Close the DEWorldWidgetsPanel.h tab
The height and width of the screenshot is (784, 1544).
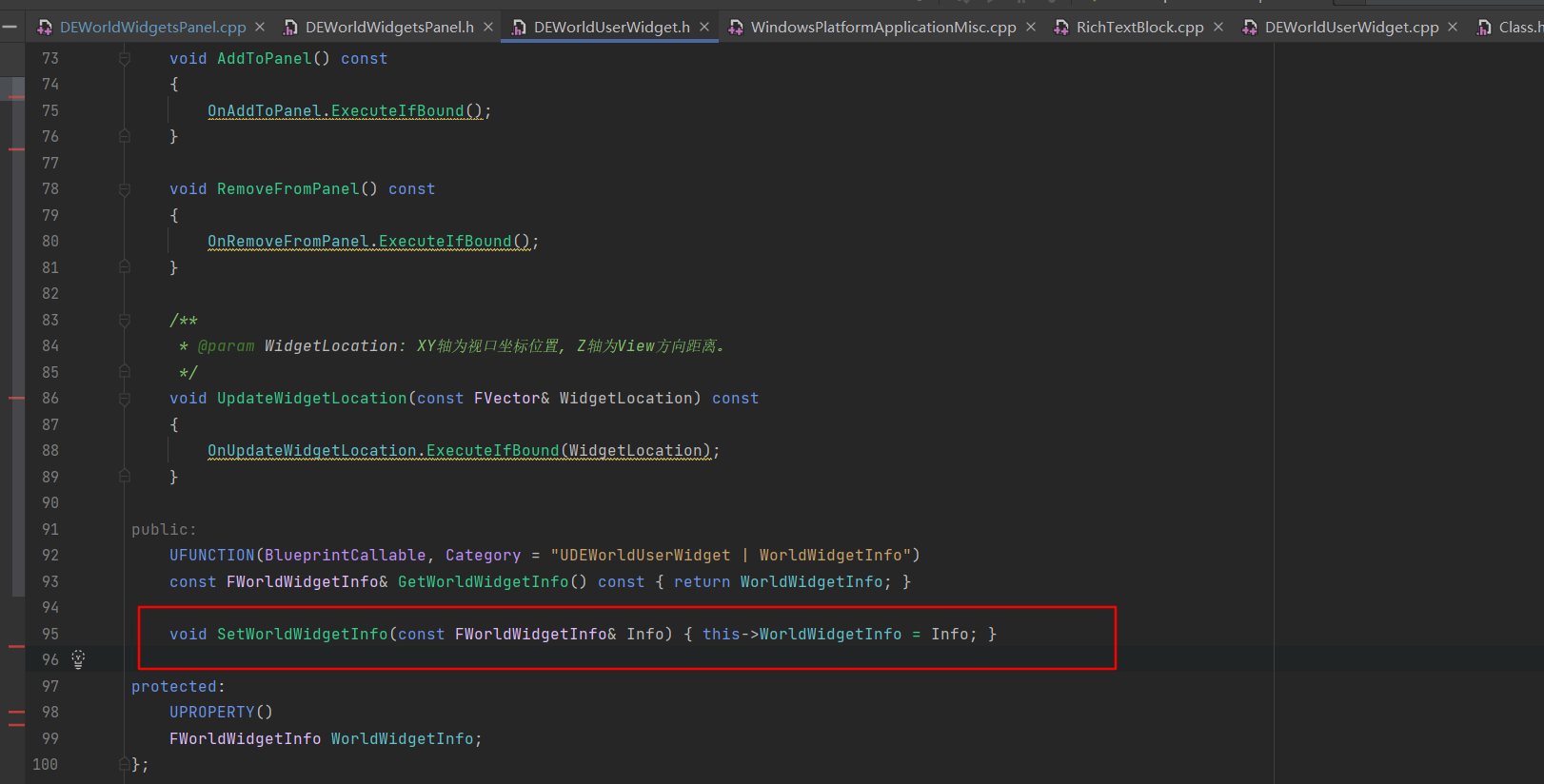tap(488, 28)
